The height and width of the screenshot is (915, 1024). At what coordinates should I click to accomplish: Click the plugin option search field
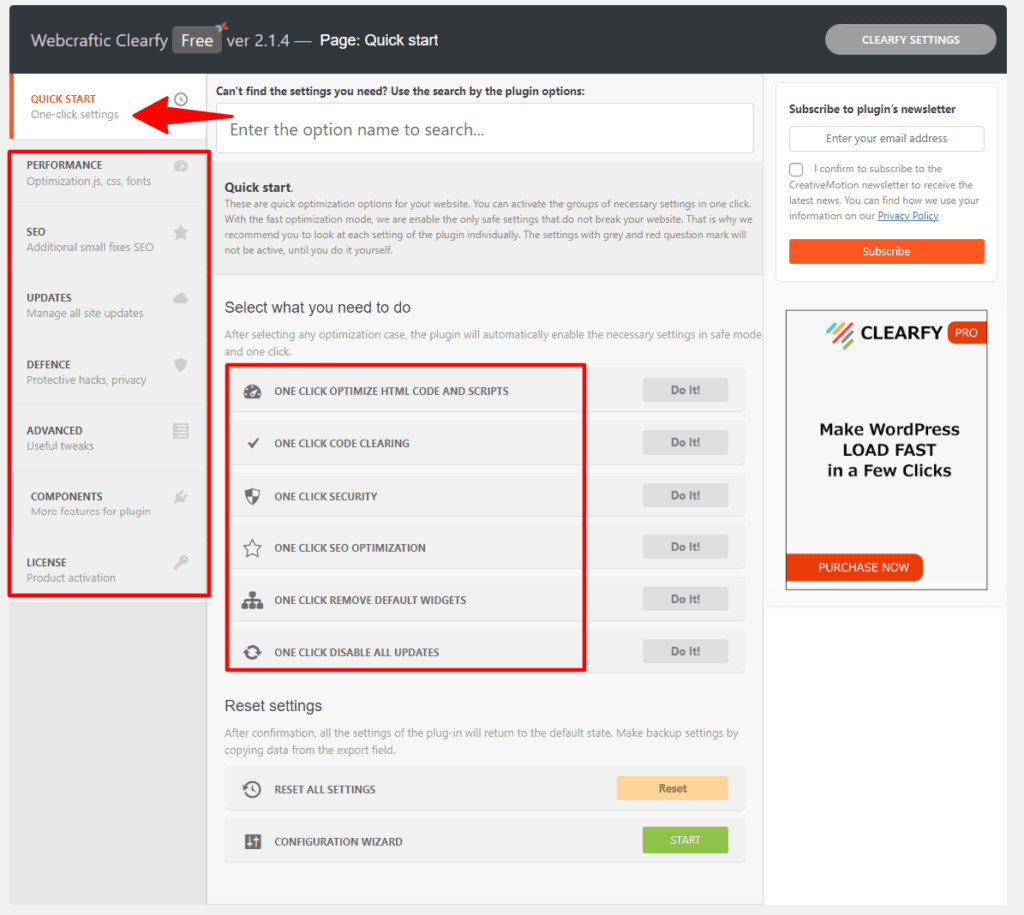click(484, 128)
